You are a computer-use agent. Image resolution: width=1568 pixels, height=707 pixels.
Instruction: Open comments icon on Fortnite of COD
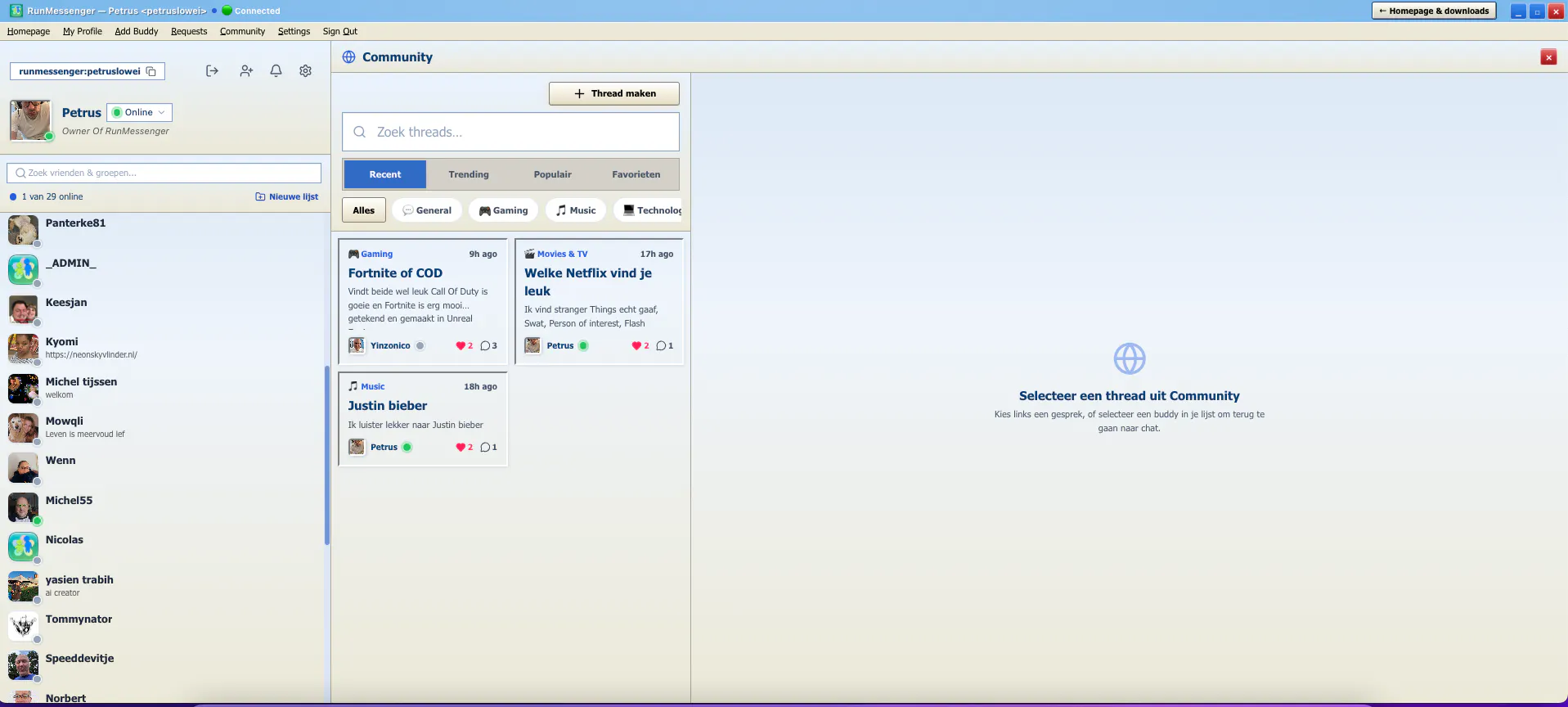485,346
